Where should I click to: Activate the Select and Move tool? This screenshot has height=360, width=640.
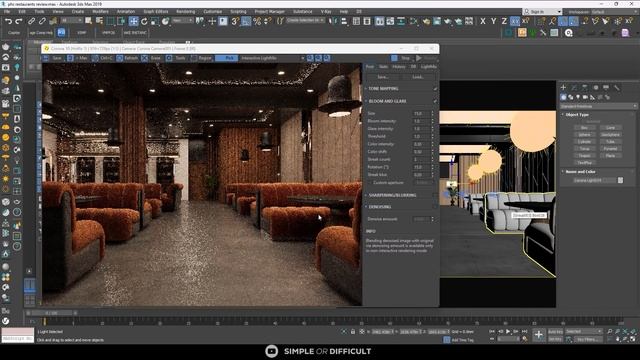(x=133, y=21)
